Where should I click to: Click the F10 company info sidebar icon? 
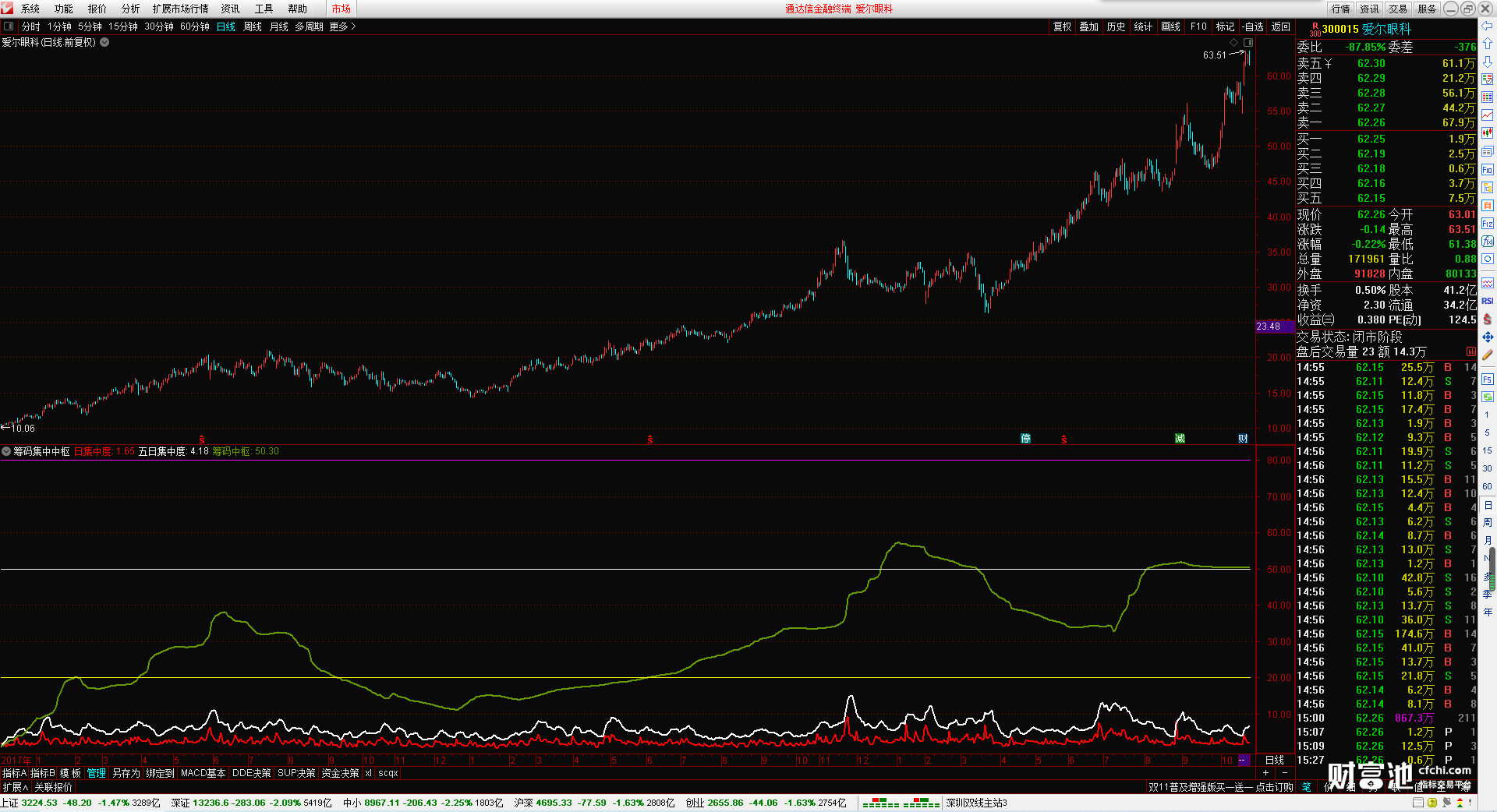point(1488,169)
